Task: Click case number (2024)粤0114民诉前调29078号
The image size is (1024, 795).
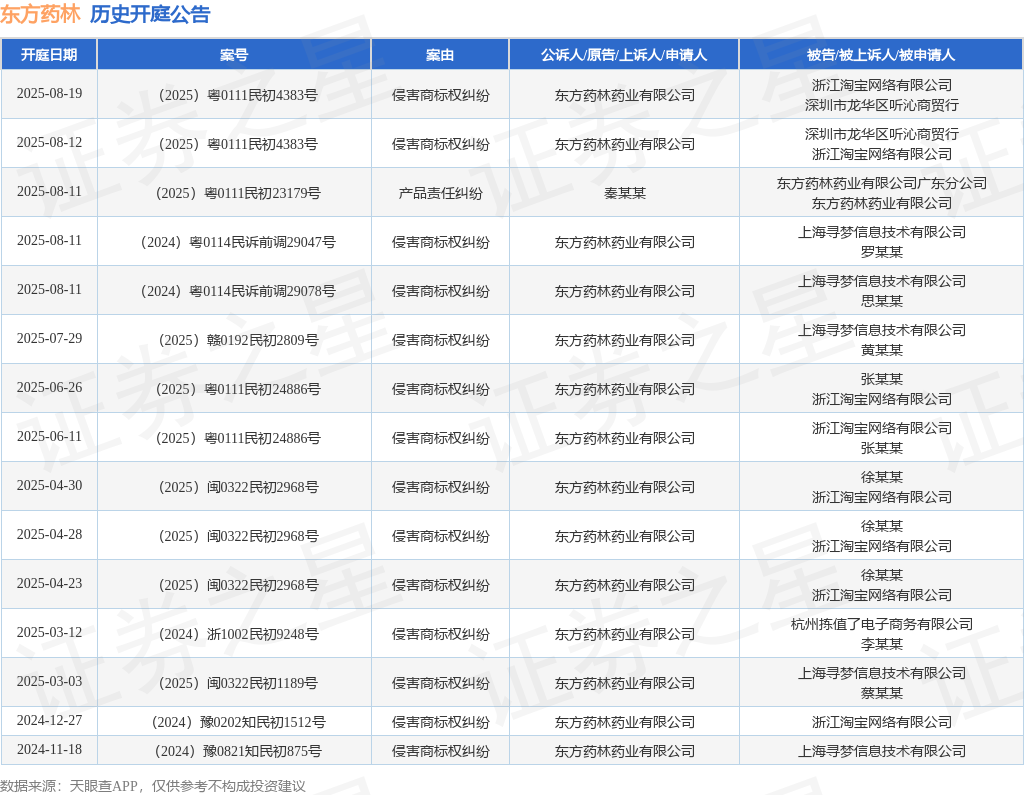Action: pos(238,291)
